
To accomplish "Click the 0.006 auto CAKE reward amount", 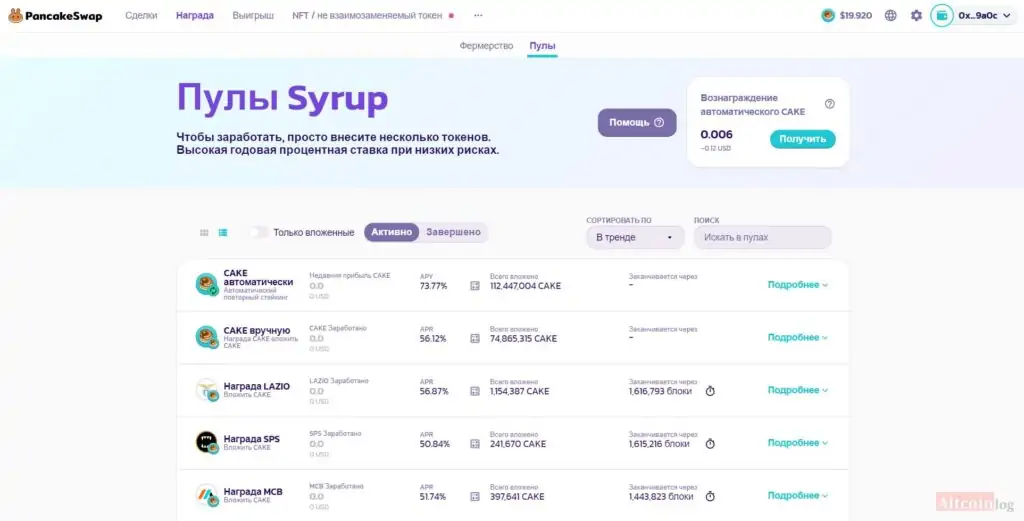I will tap(716, 134).
